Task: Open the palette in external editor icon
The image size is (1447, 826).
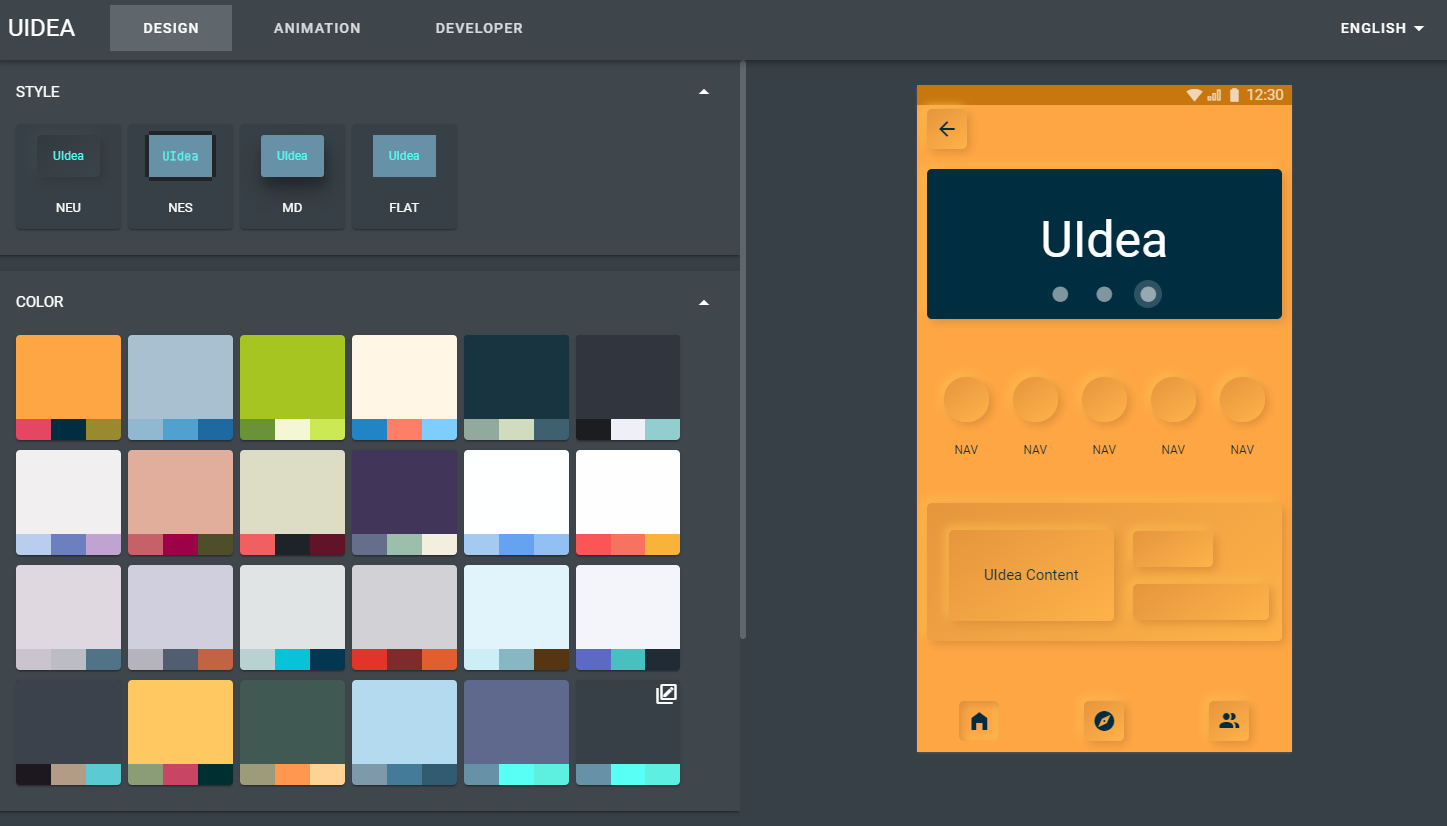Action: click(665, 693)
